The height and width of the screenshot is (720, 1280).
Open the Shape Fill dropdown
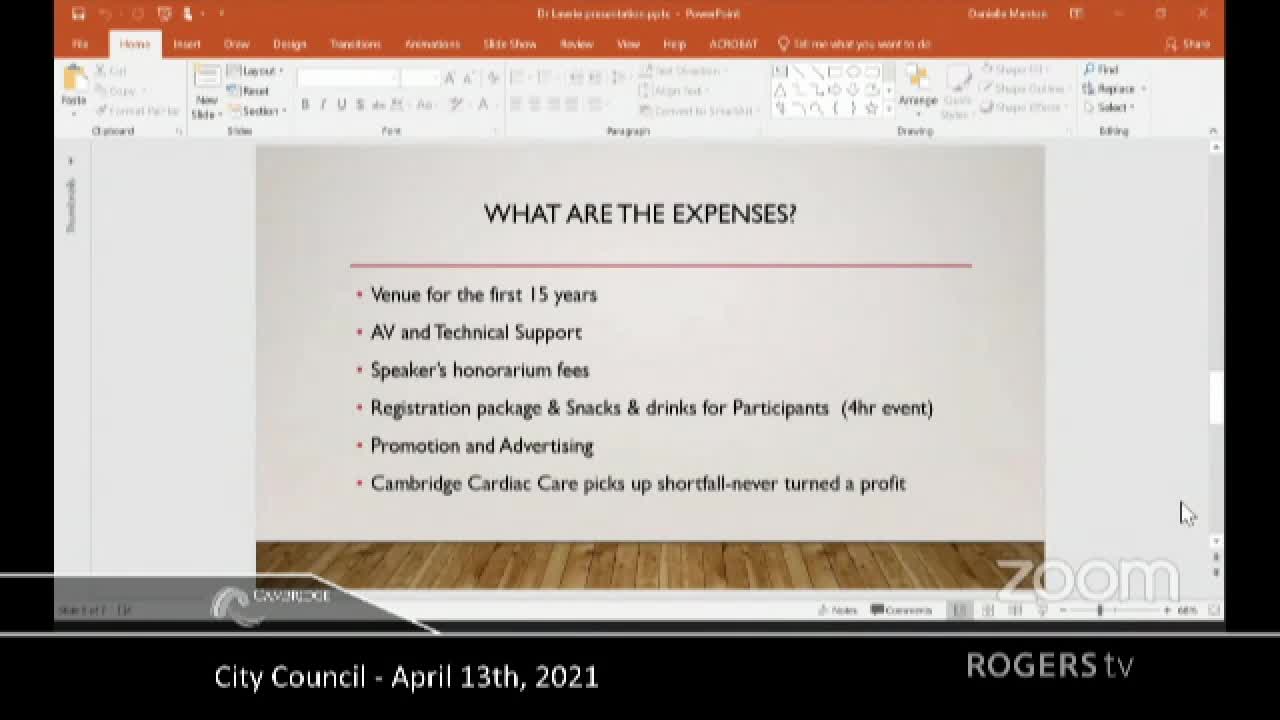click(1014, 70)
